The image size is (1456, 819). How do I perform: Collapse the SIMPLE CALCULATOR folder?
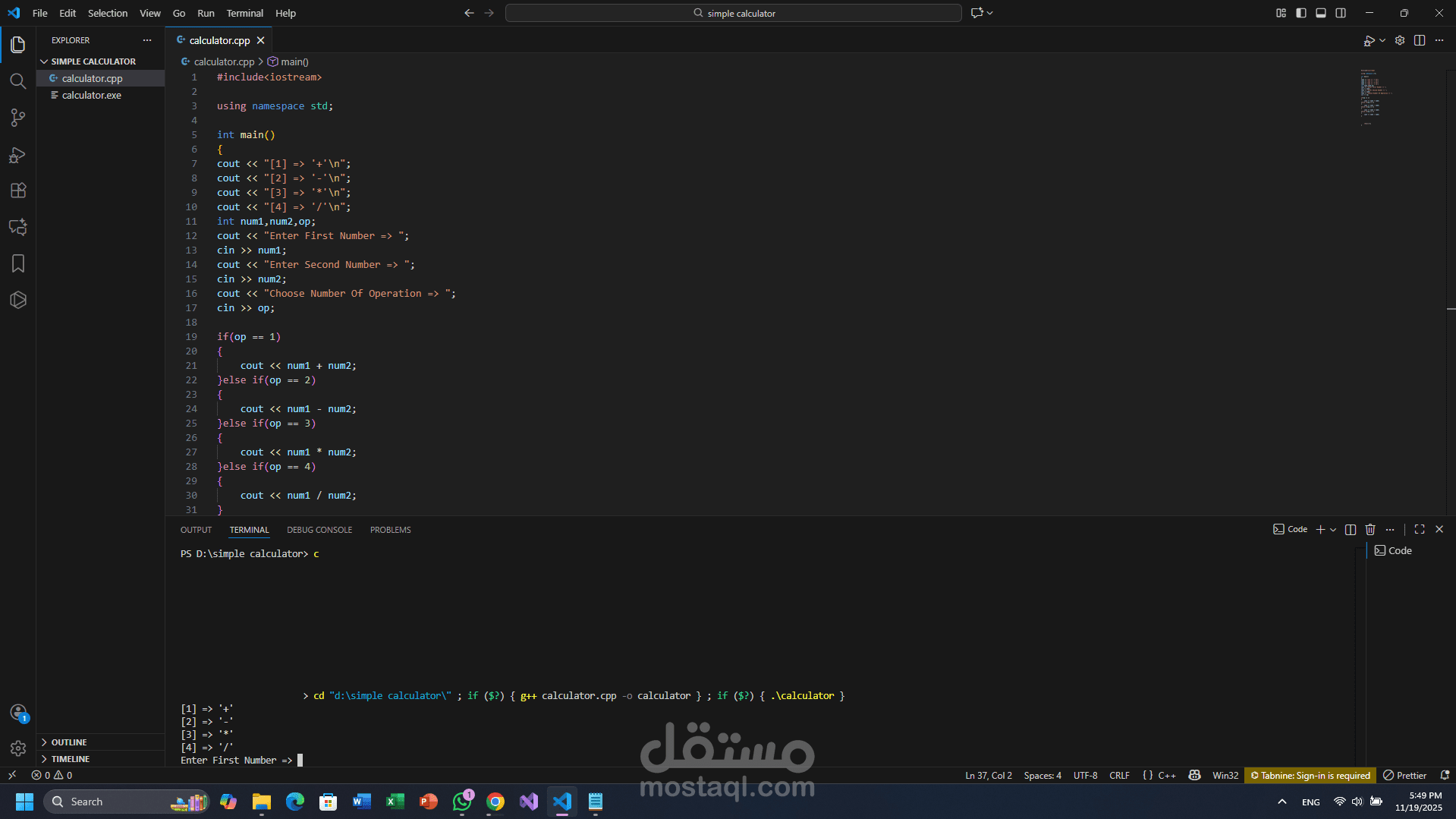pyautogui.click(x=43, y=61)
